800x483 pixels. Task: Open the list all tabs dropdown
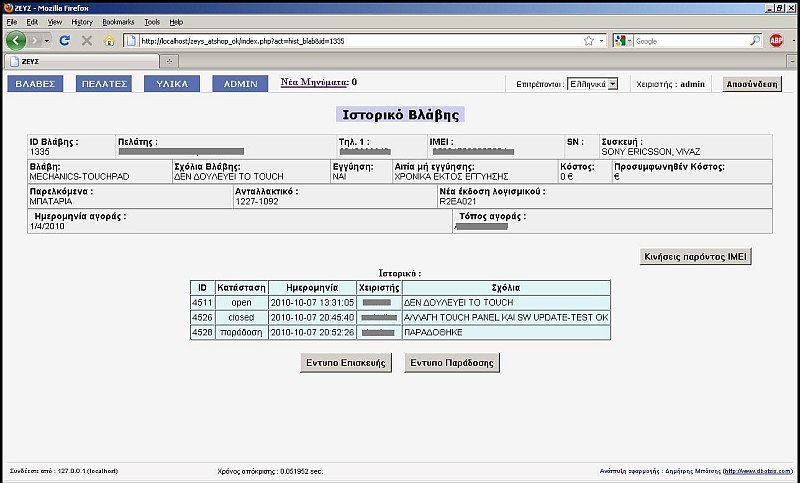tap(792, 61)
